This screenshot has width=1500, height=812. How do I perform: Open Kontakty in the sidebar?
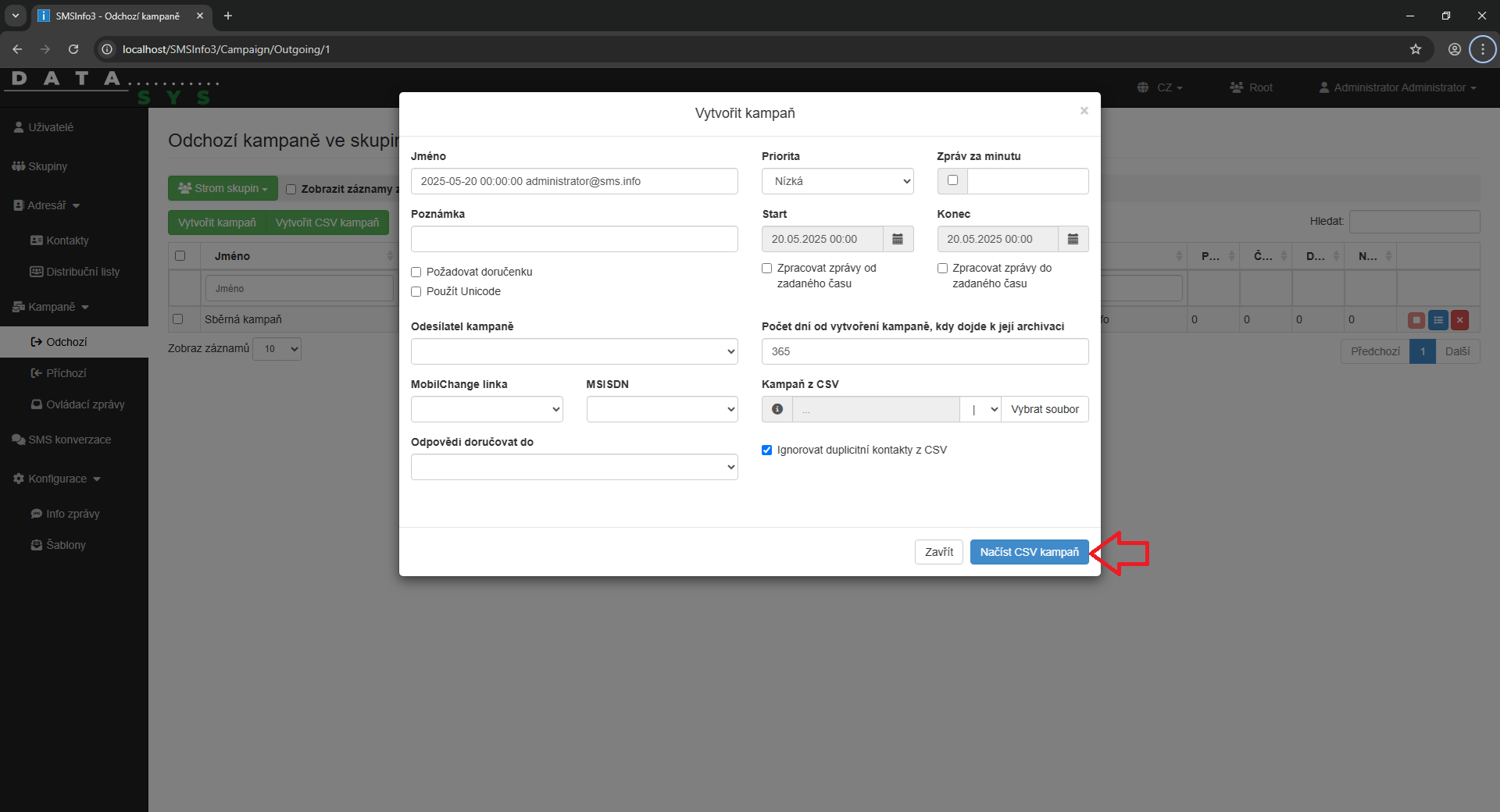(x=67, y=240)
